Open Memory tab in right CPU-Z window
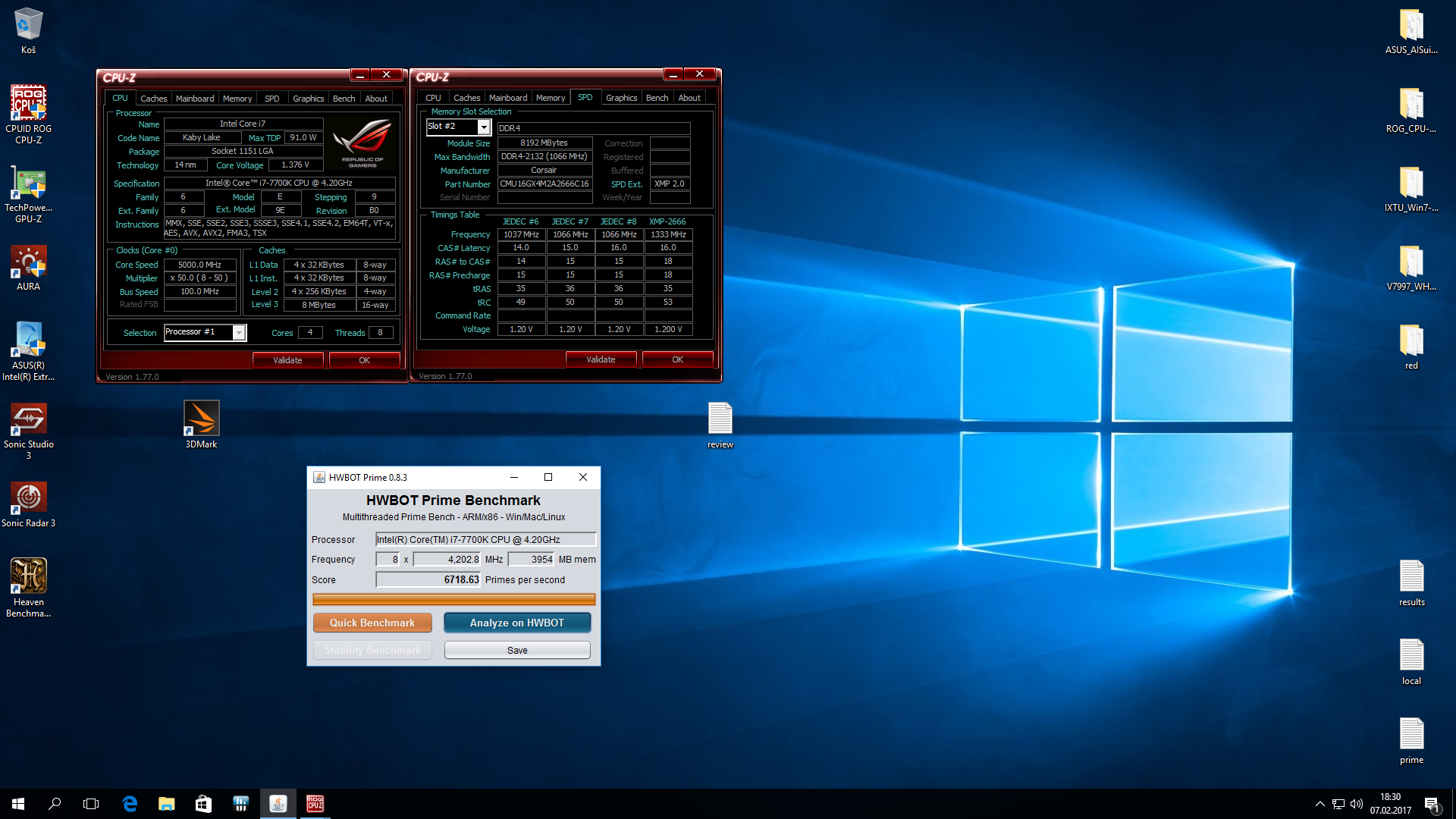 pos(551,98)
